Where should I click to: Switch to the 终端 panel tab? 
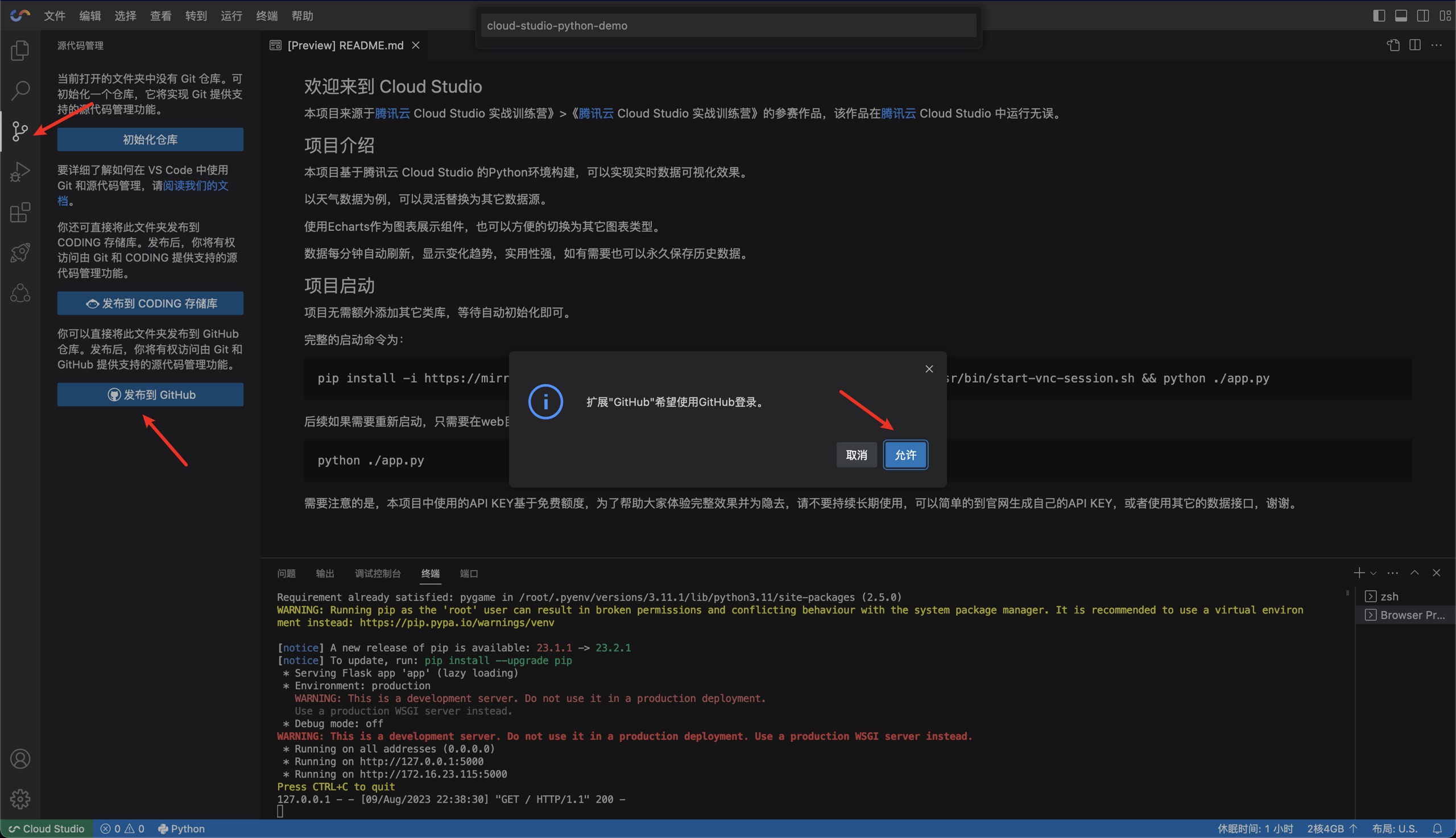(431, 573)
